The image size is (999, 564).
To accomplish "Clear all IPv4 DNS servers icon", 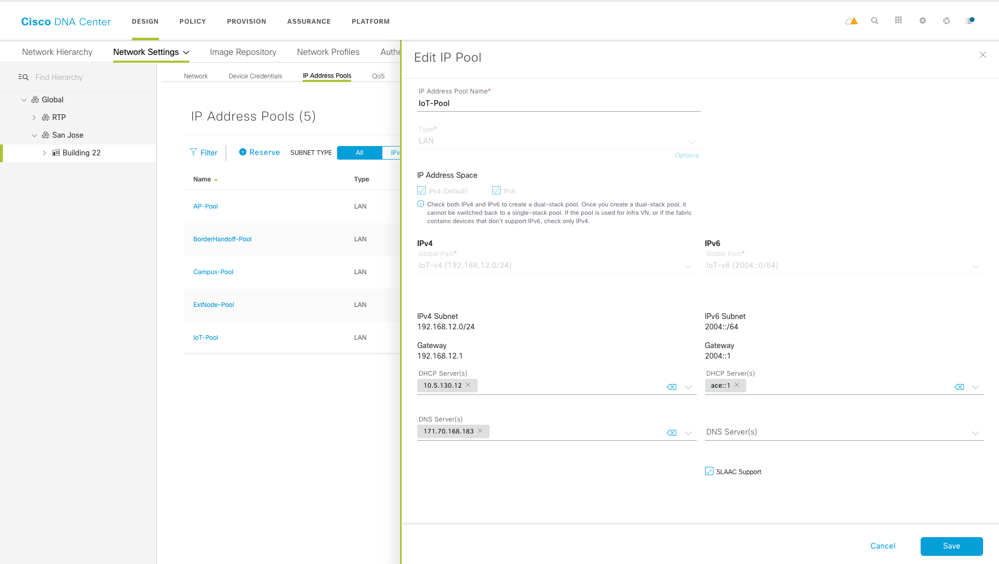I will coord(672,433).
